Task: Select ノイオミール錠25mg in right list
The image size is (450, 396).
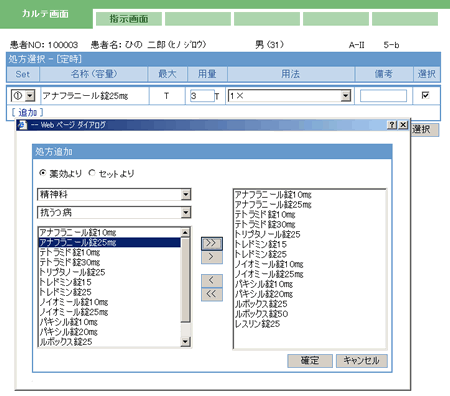Action: point(310,274)
